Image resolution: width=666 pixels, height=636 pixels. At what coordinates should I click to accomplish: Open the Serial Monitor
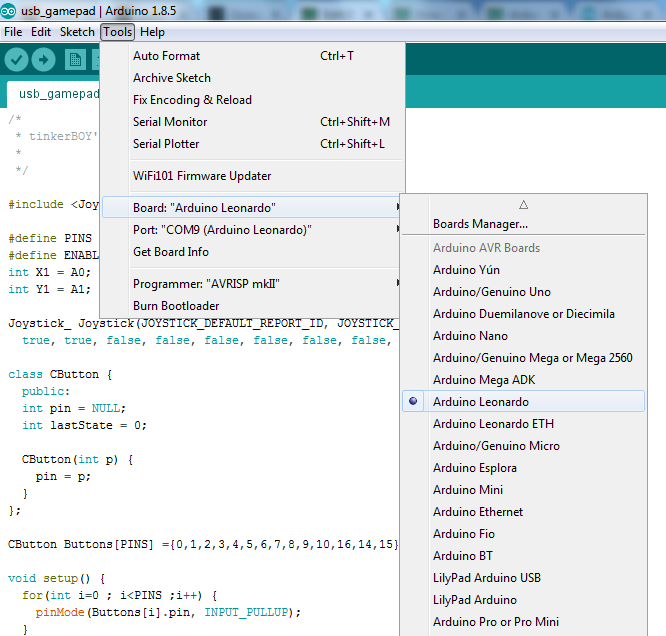coord(253,122)
